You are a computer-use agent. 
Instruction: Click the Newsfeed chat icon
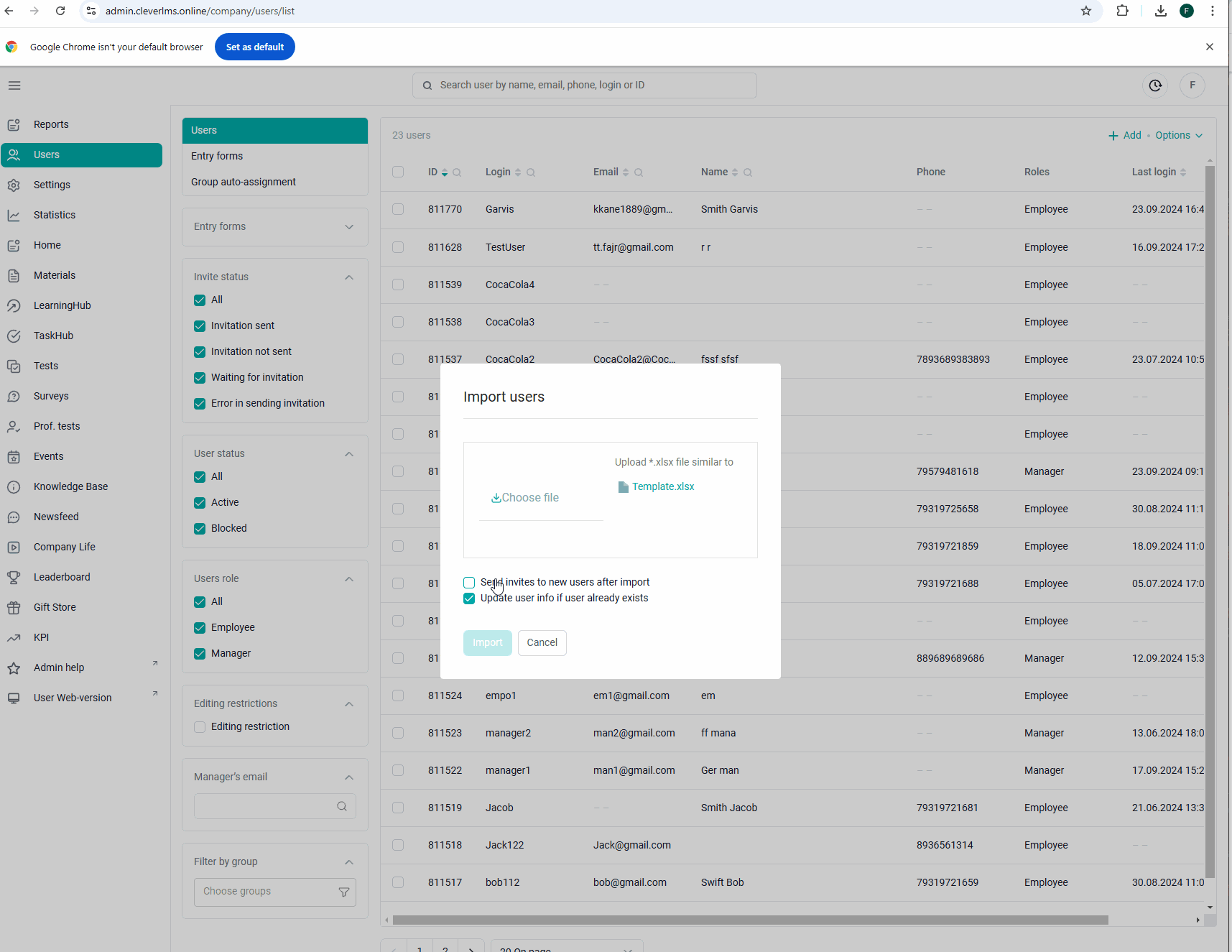(x=14, y=517)
